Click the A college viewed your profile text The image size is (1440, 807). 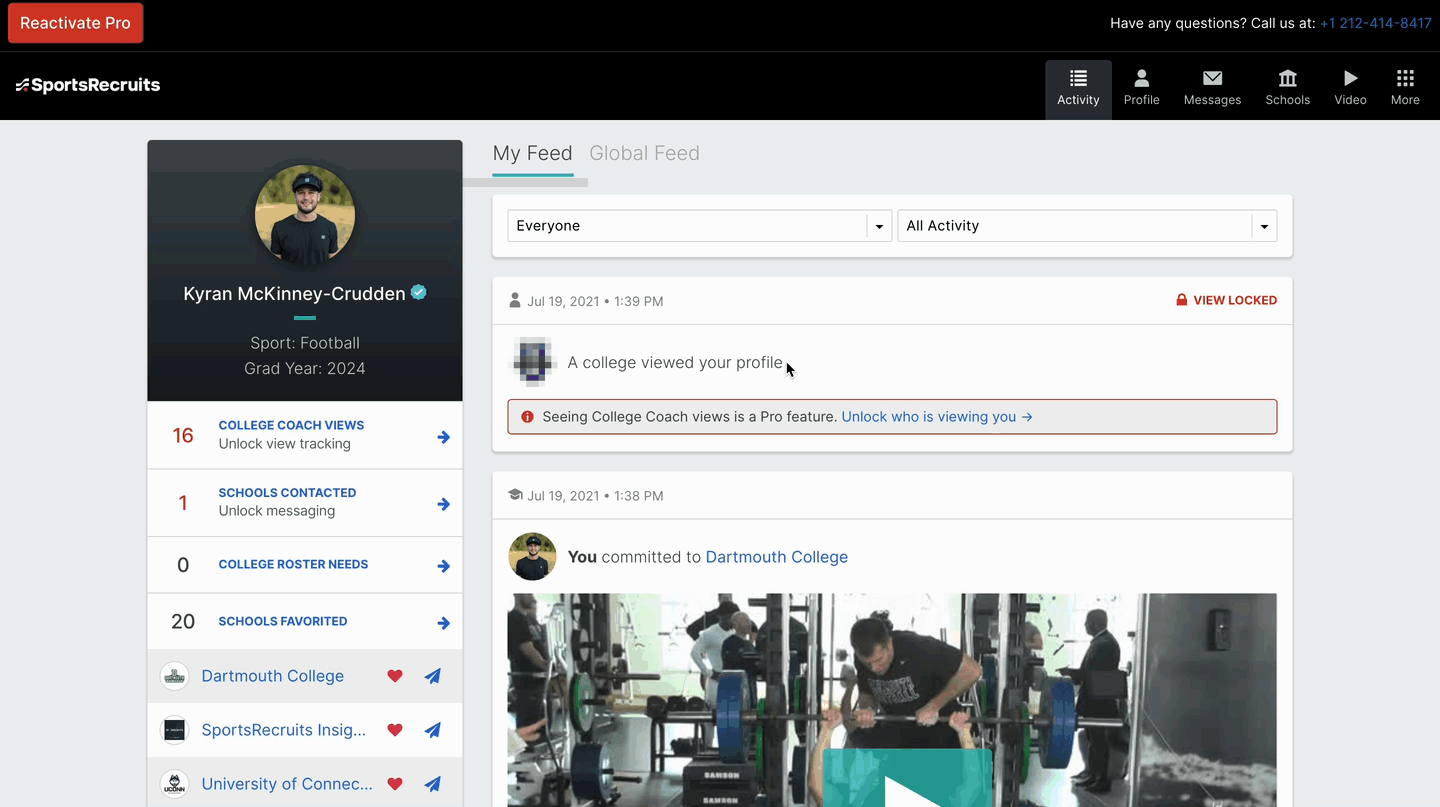675,362
